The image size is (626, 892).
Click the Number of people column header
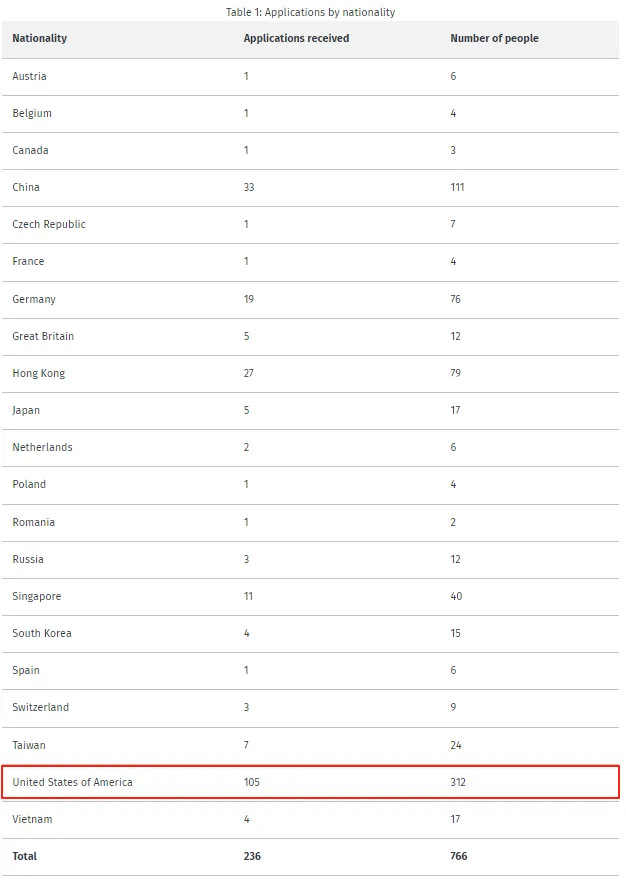pyautogui.click(x=494, y=39)
